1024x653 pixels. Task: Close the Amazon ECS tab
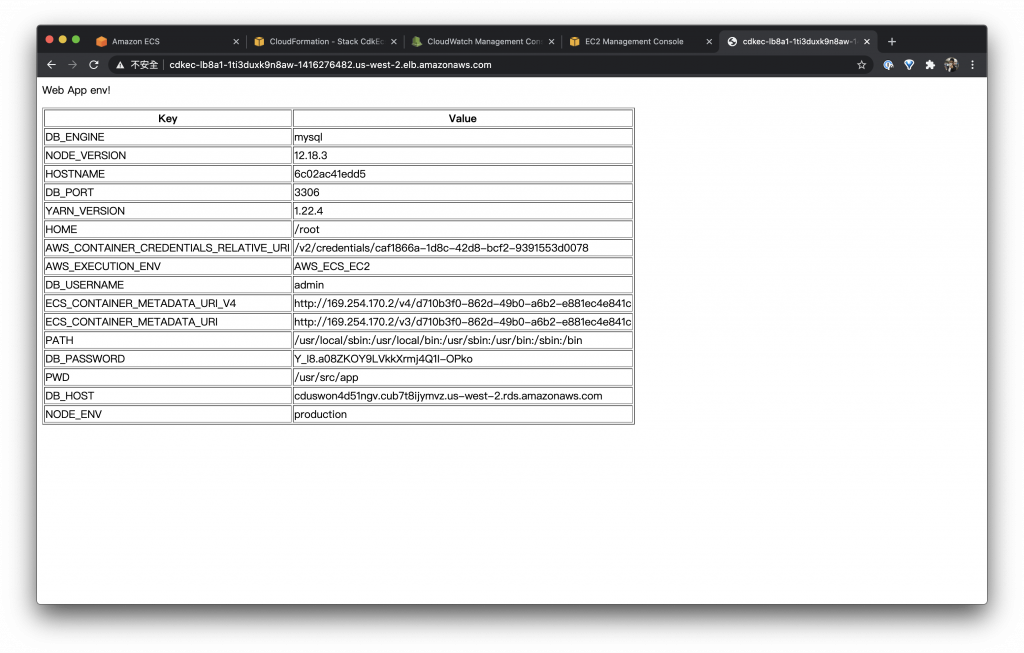coord(236,41)
